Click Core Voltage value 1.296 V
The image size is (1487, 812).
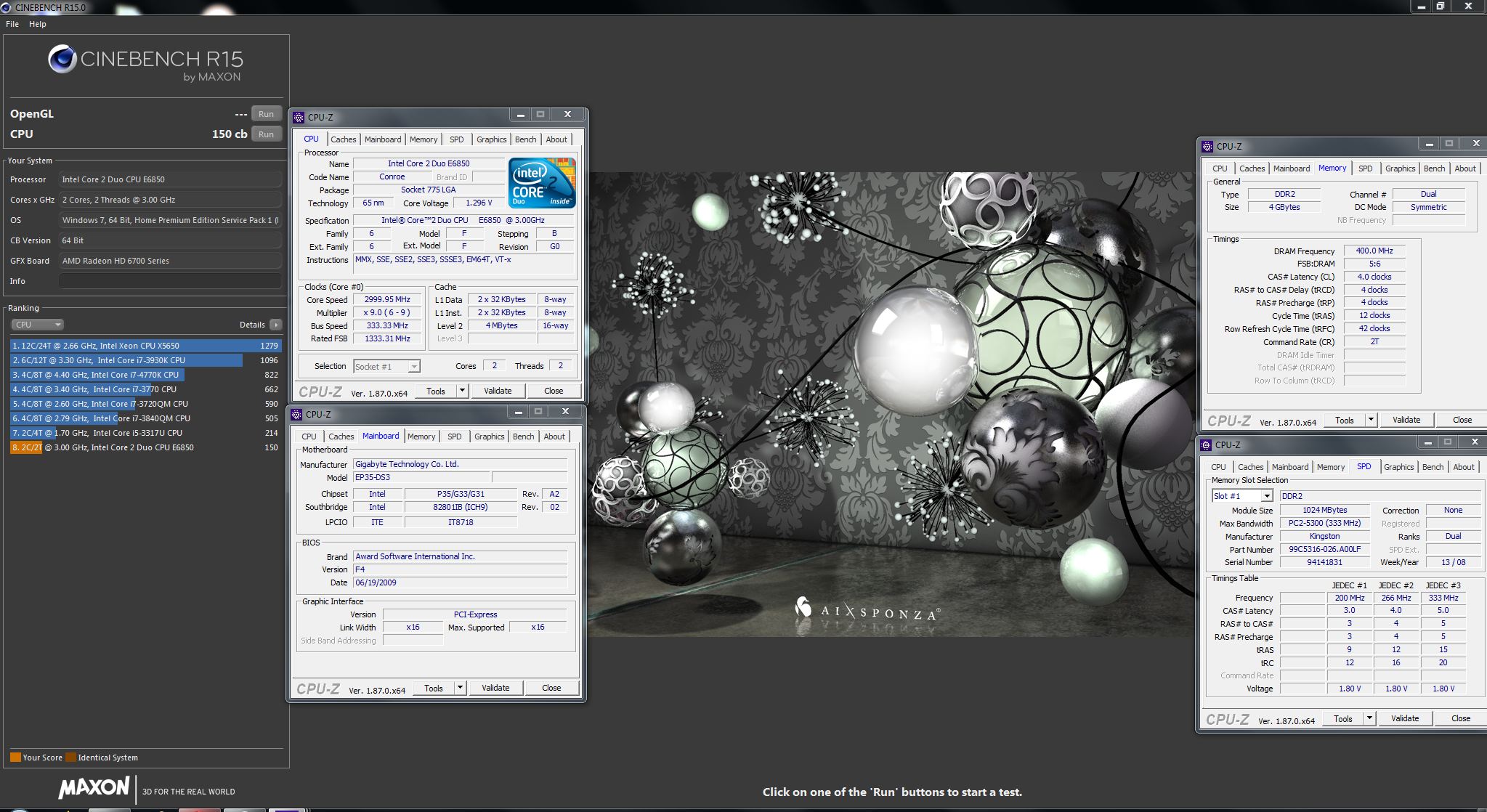pyautogui.click(x=479, y=203)
